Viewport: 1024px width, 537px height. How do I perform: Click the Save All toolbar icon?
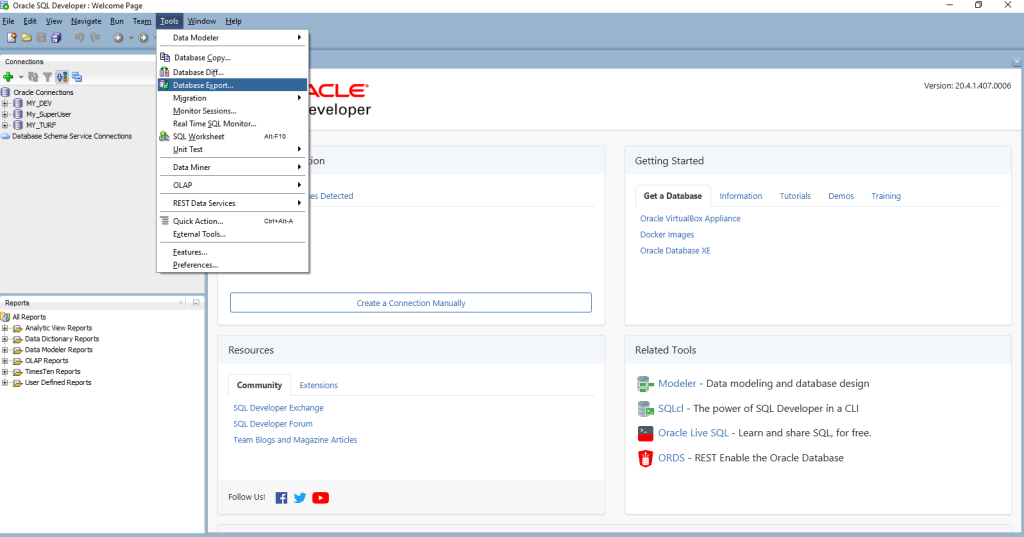tap(56, 38)
